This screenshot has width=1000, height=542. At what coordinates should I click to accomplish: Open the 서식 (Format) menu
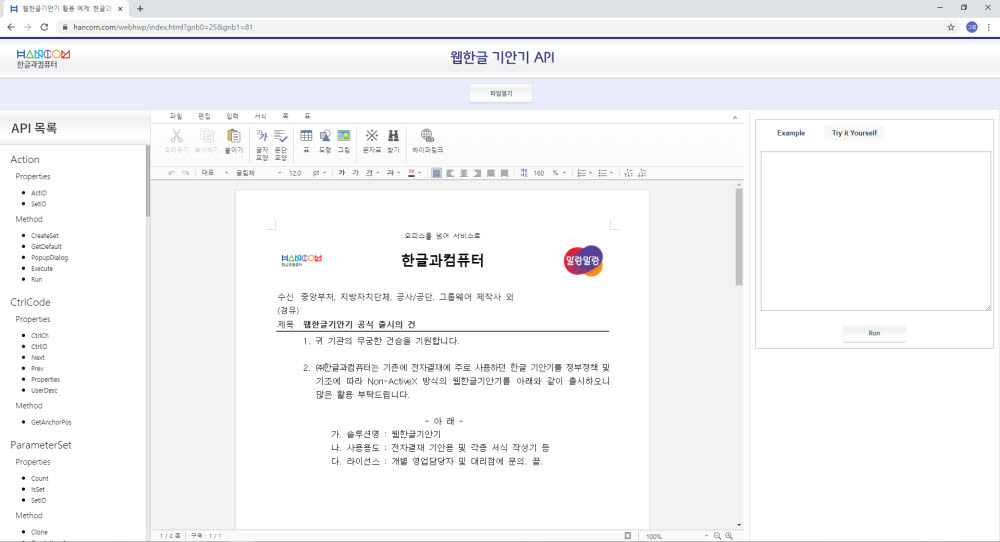260,116
